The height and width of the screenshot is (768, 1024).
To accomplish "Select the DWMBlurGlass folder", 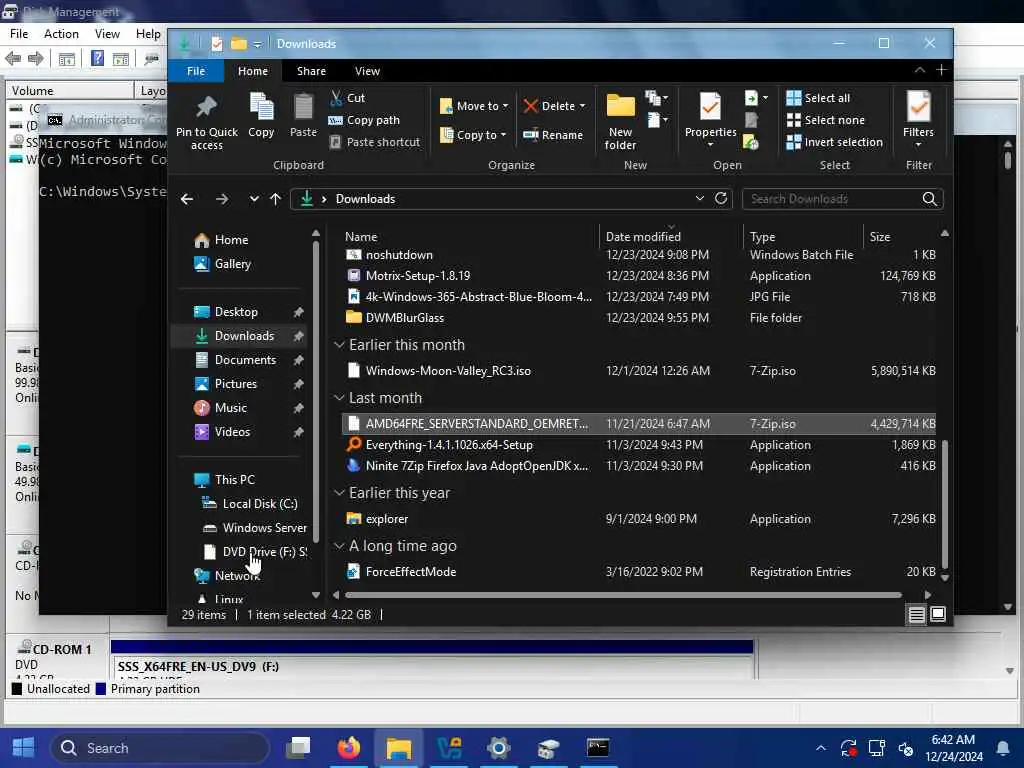I will [639, 318].
